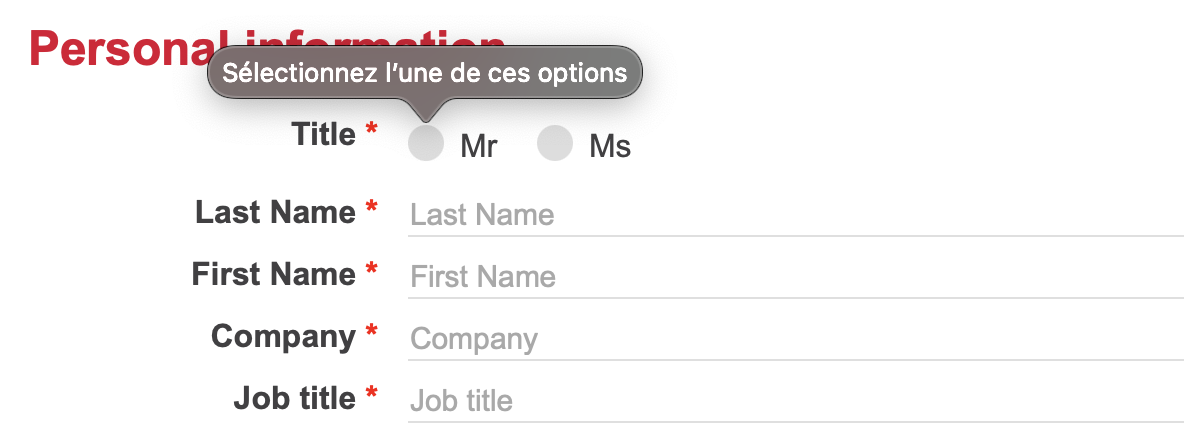Click into the Company text field
Viewport: 1204px width, 438px height.
coord(794,339)
